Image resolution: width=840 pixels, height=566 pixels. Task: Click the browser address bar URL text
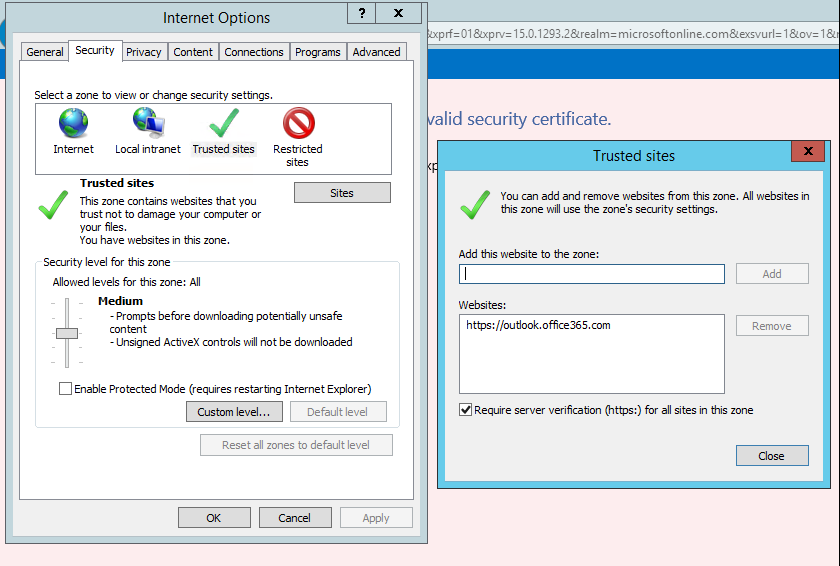pos(634,34)
